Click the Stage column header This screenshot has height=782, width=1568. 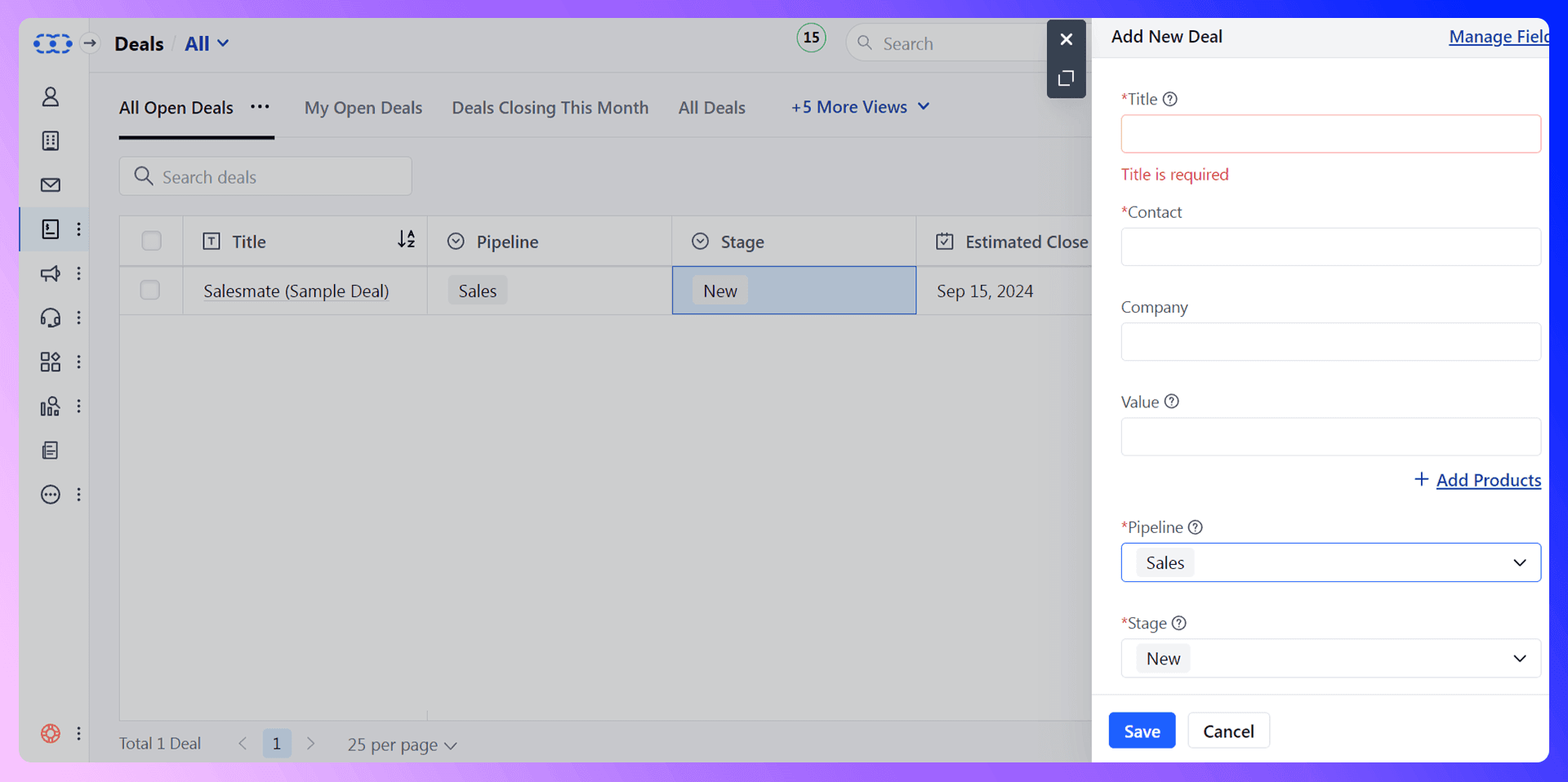tap(794, 242)
